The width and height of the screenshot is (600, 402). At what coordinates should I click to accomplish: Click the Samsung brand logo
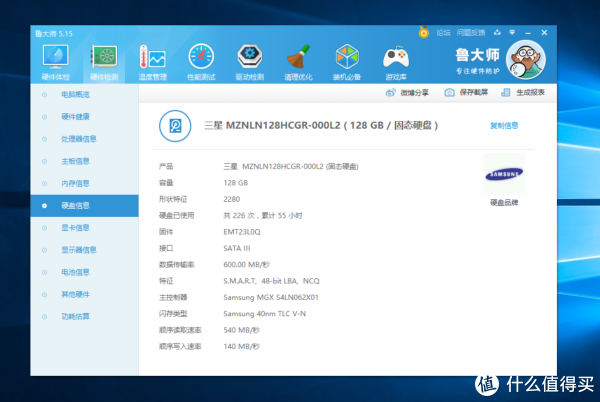pyautogui.click(x=504, y=174)
